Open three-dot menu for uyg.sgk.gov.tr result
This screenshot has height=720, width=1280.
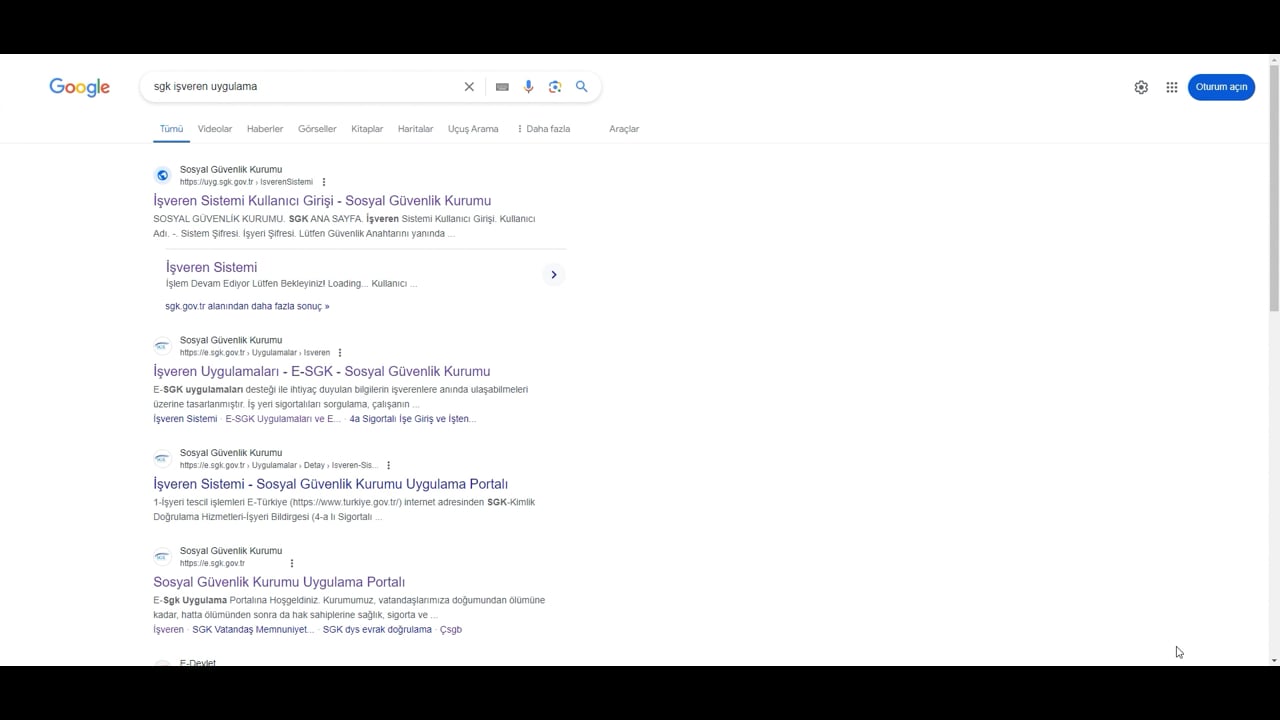[323, 182]
